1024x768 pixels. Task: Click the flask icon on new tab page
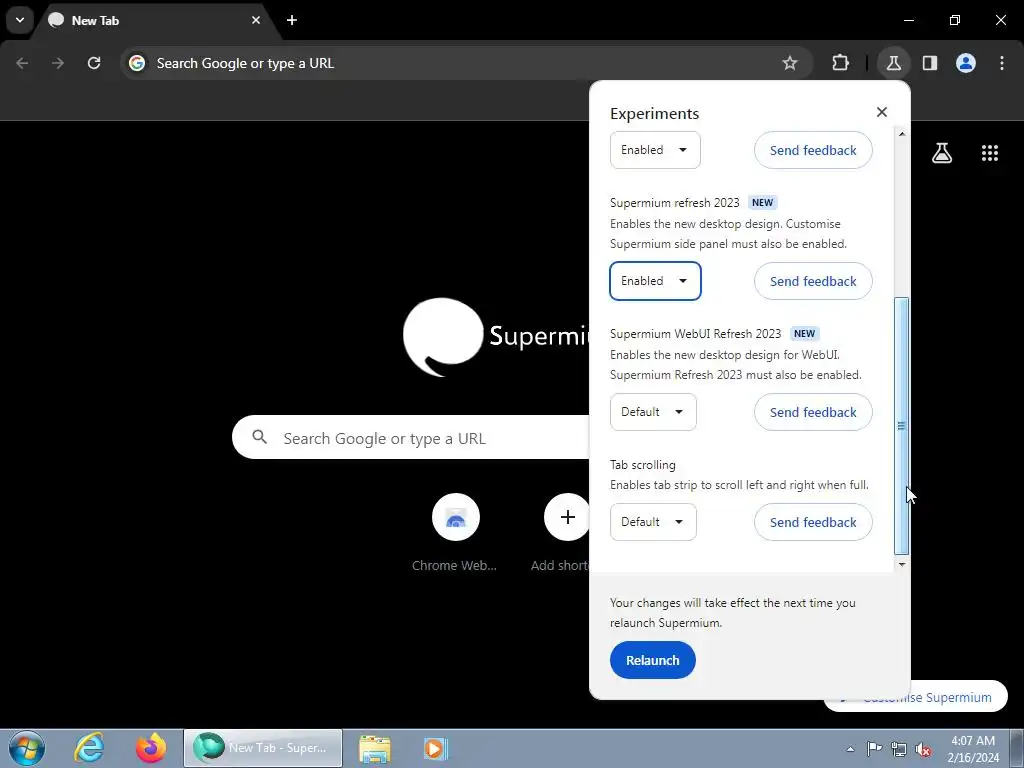(942, 153)
